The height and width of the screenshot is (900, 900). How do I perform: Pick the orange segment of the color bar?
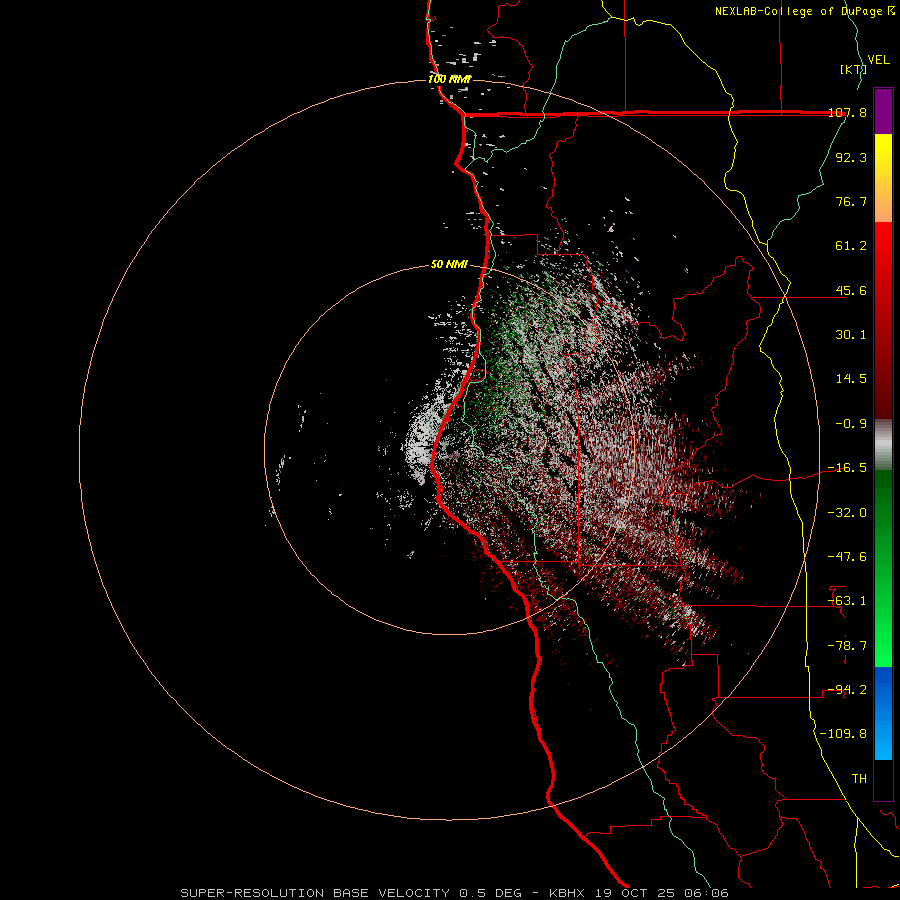point(883,201)
